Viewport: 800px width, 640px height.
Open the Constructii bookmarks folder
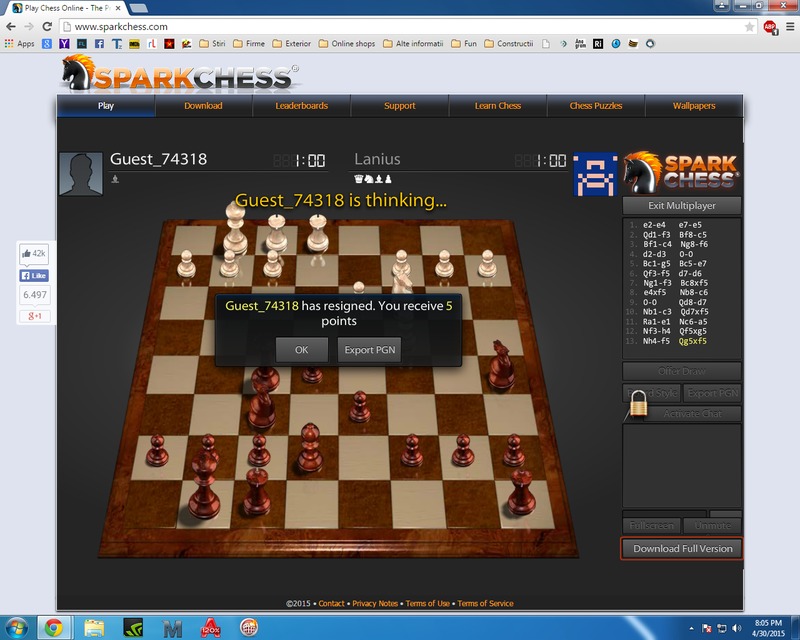509,44
